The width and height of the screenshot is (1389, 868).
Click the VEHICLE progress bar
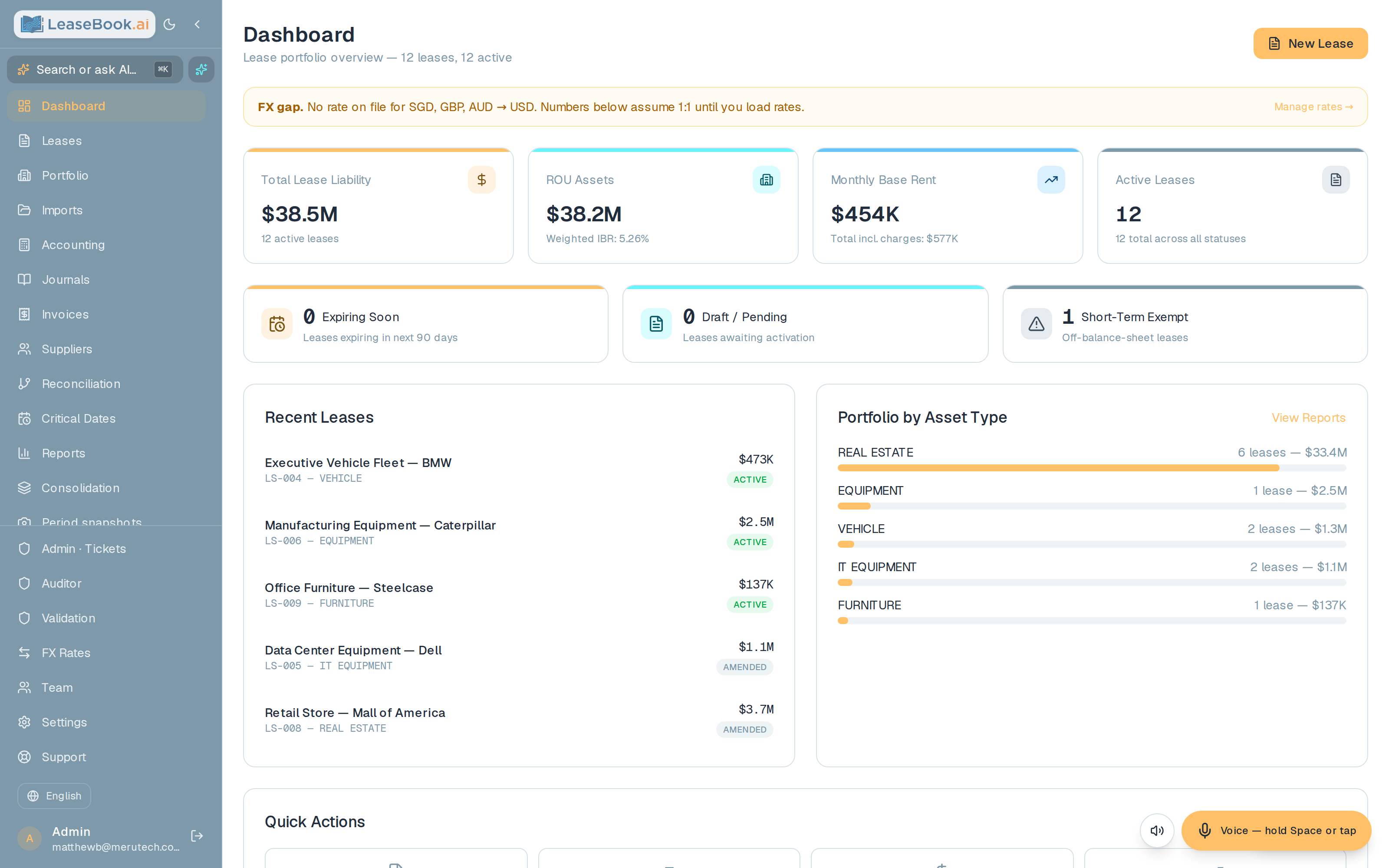[1092, 544]
